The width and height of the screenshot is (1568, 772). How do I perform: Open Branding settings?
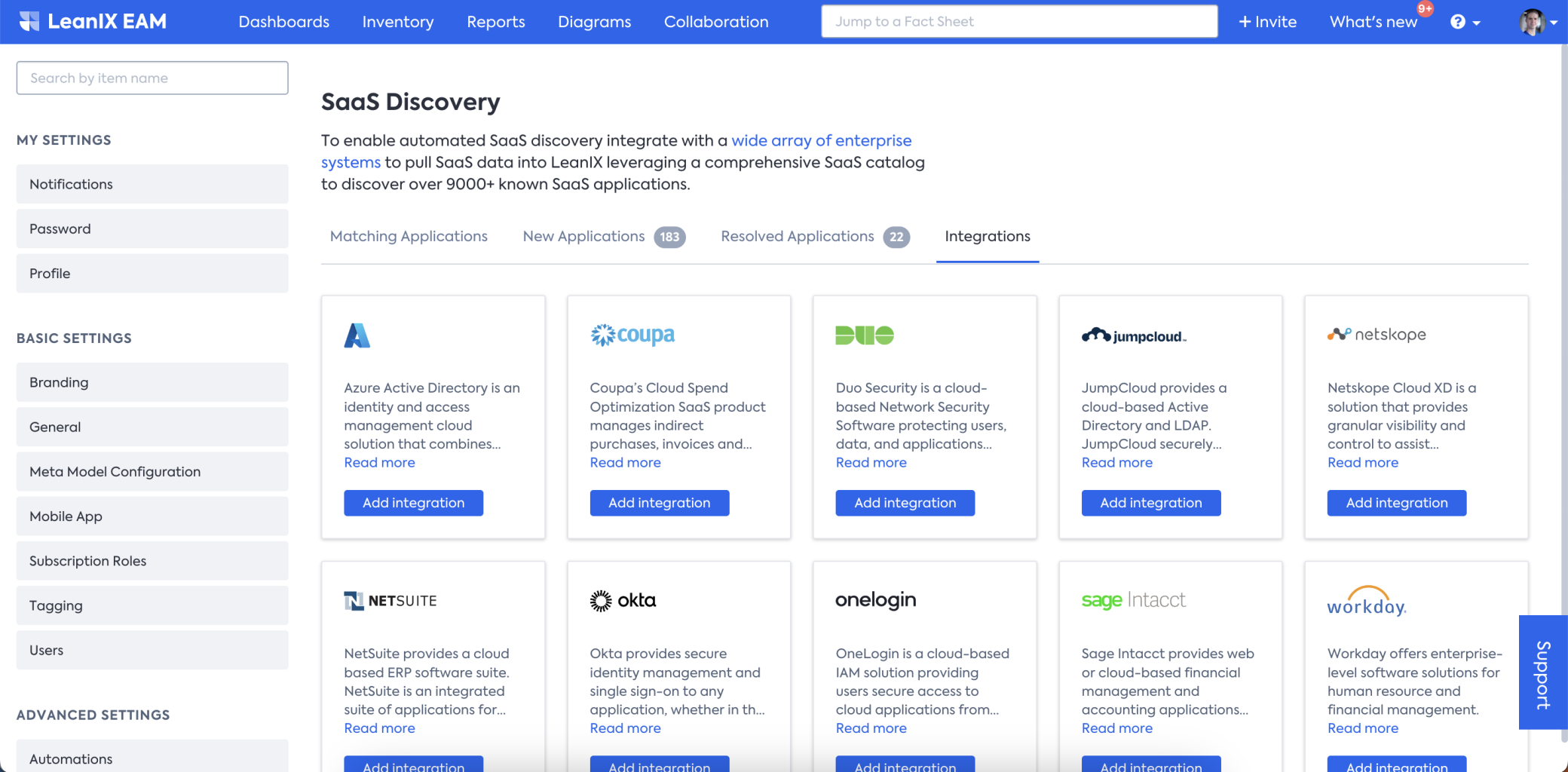[152, 382]
